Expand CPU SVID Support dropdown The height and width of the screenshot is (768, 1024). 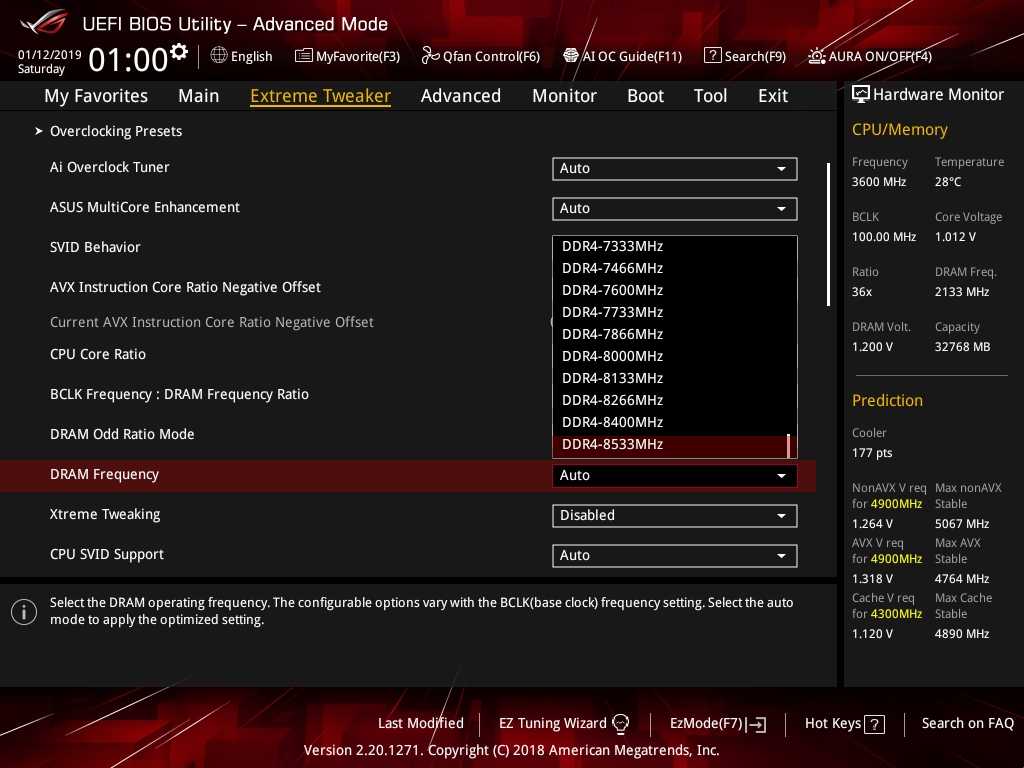point(674,556)
